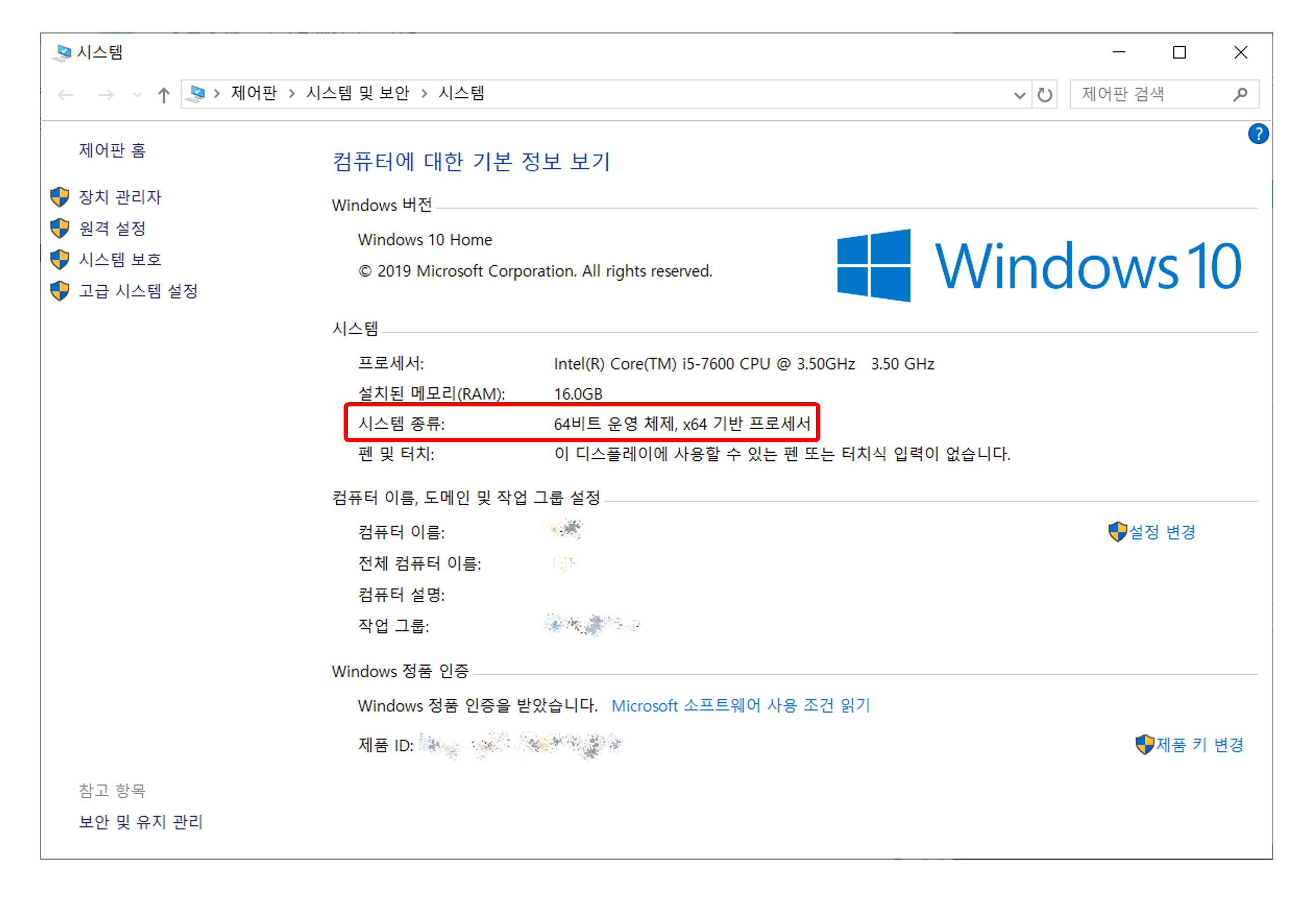Click the 설치된 메모리(RAM): label
Viewport: 1316px width, 900px height.
432,393
